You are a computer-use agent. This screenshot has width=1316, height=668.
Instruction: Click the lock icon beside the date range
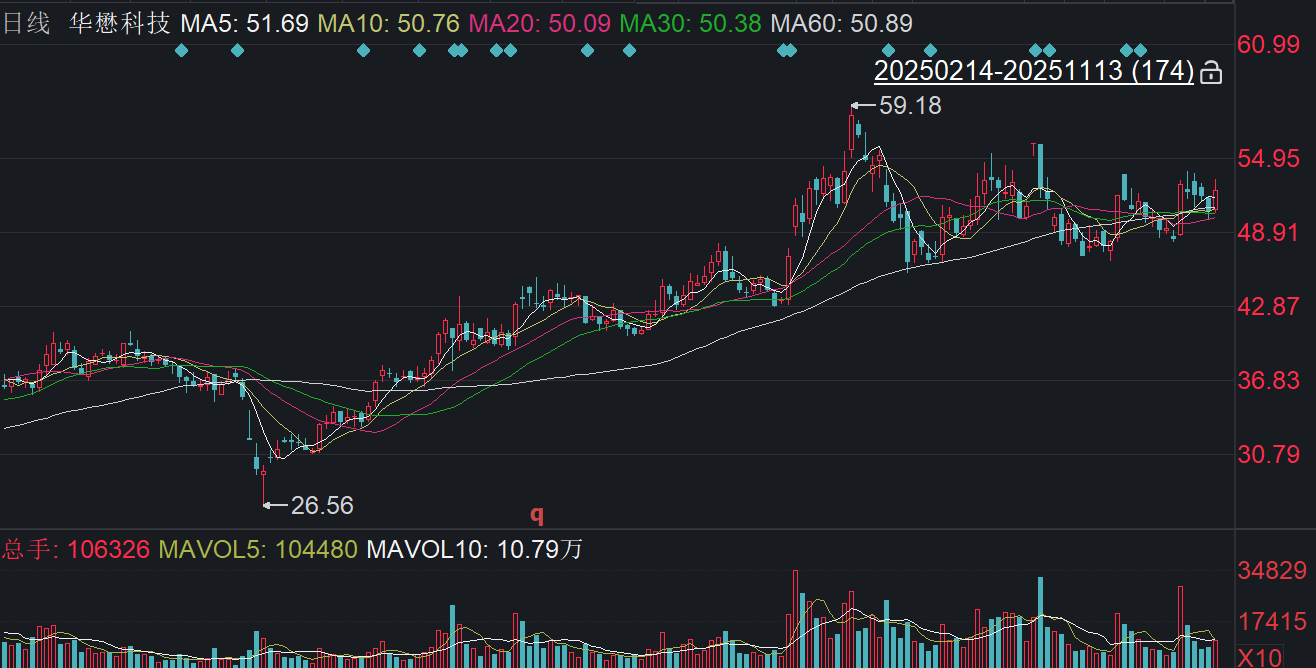[x=1210, y=72]
